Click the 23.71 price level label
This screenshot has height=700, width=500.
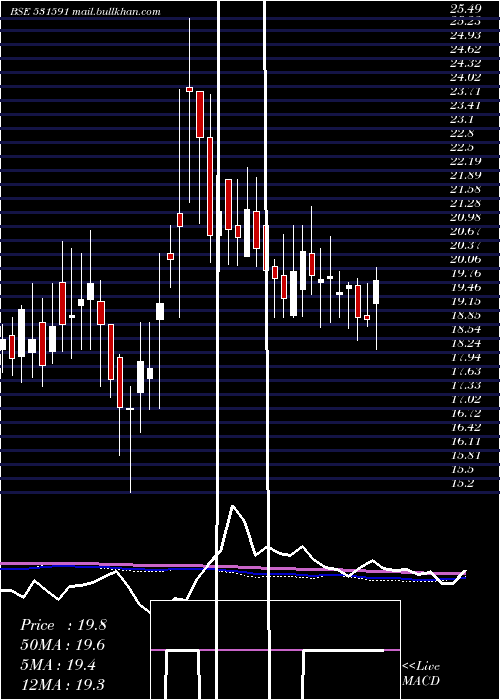(466, 92)
